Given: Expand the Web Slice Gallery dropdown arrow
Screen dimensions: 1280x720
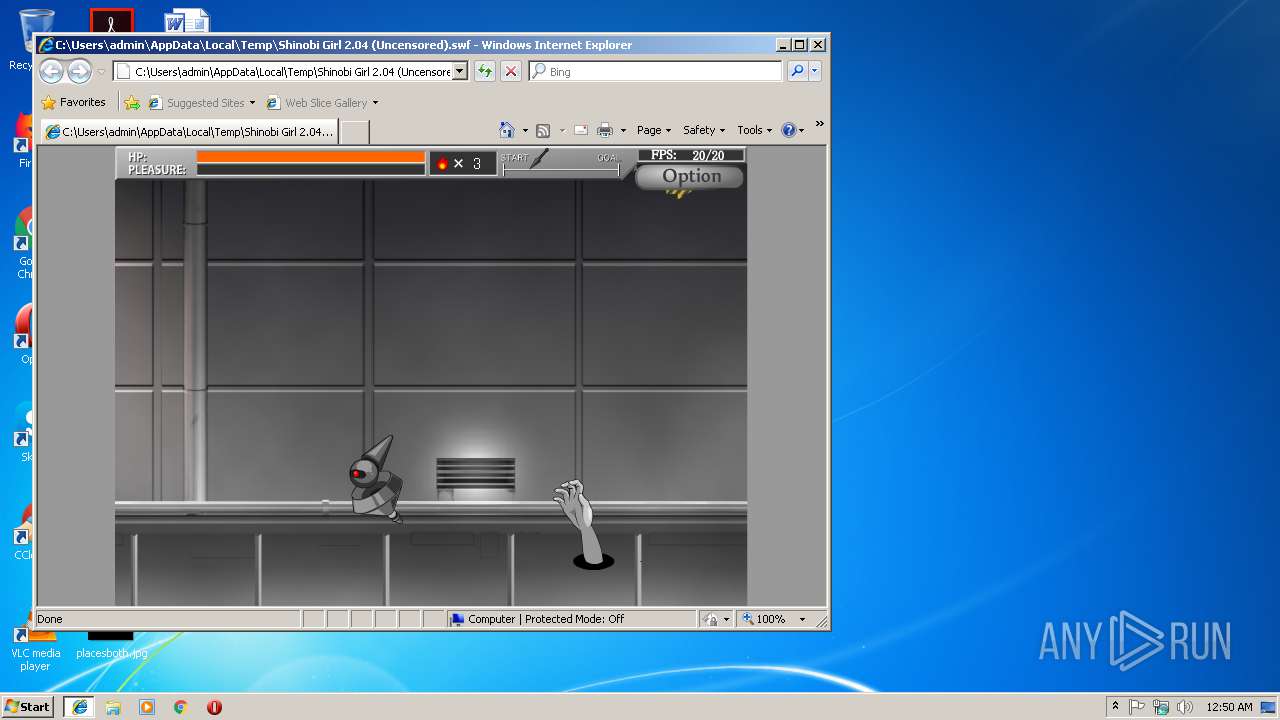Looking at the screenshot, I should (x=376, y=102).
